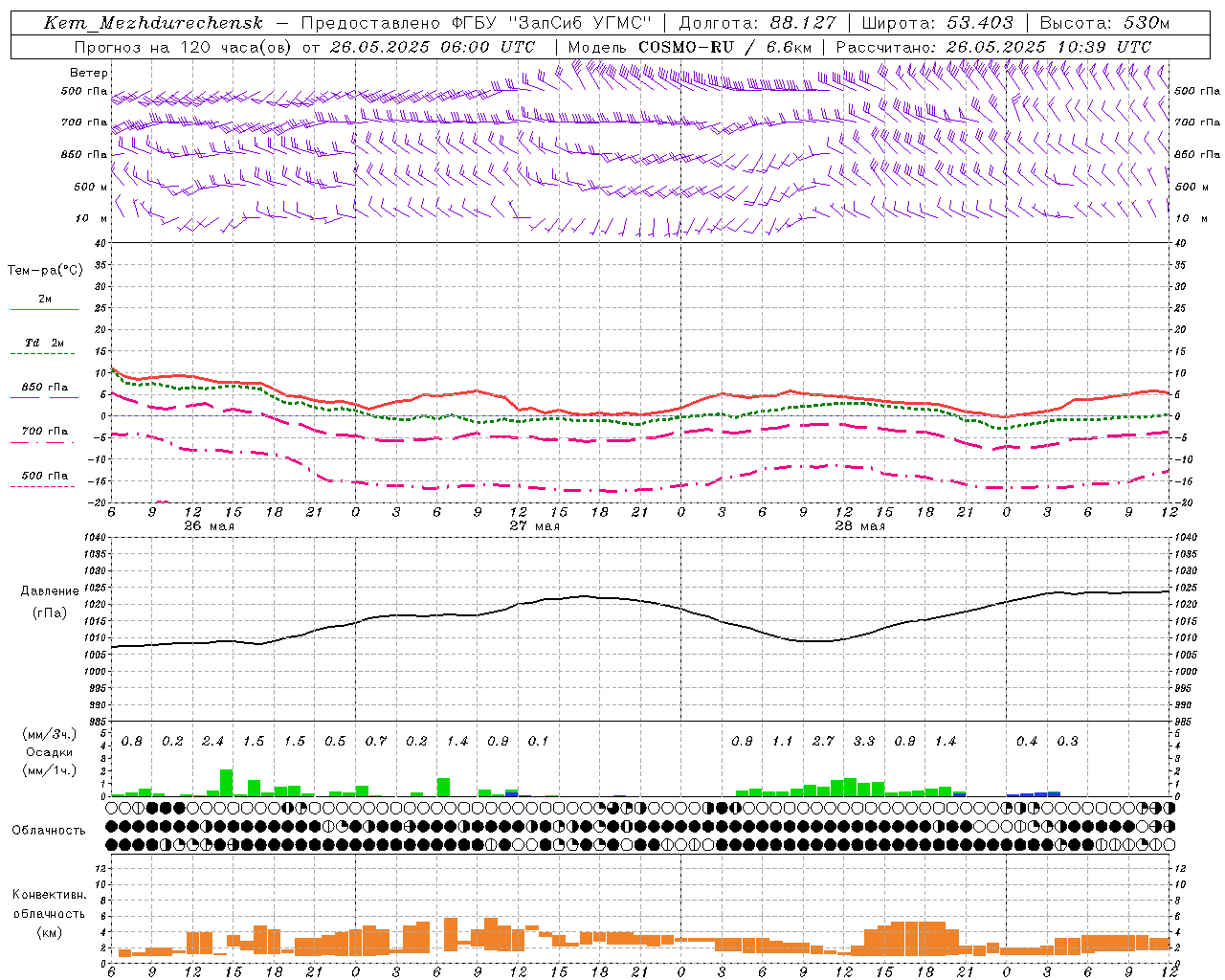The height and width of the screenshot is (980, 1225).
Task: Click the Рассчитано: 26.05.2025 10:39 UTC text
Action: (993, 47)
